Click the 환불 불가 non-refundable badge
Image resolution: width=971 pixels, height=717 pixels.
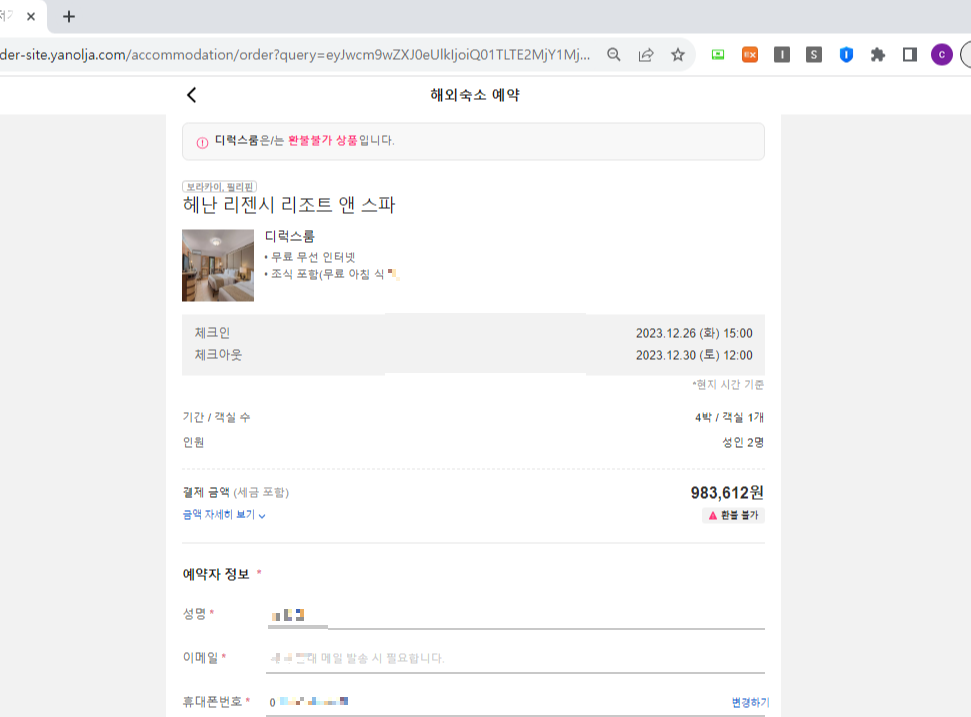[733, 515]
